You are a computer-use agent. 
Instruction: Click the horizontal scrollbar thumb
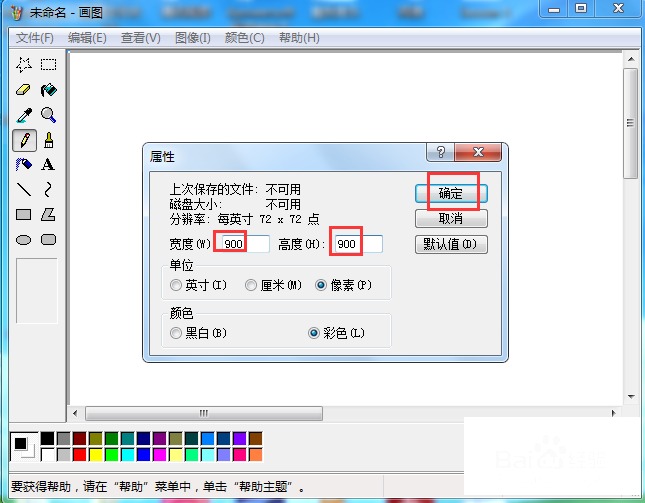click(x=204, y=413)
